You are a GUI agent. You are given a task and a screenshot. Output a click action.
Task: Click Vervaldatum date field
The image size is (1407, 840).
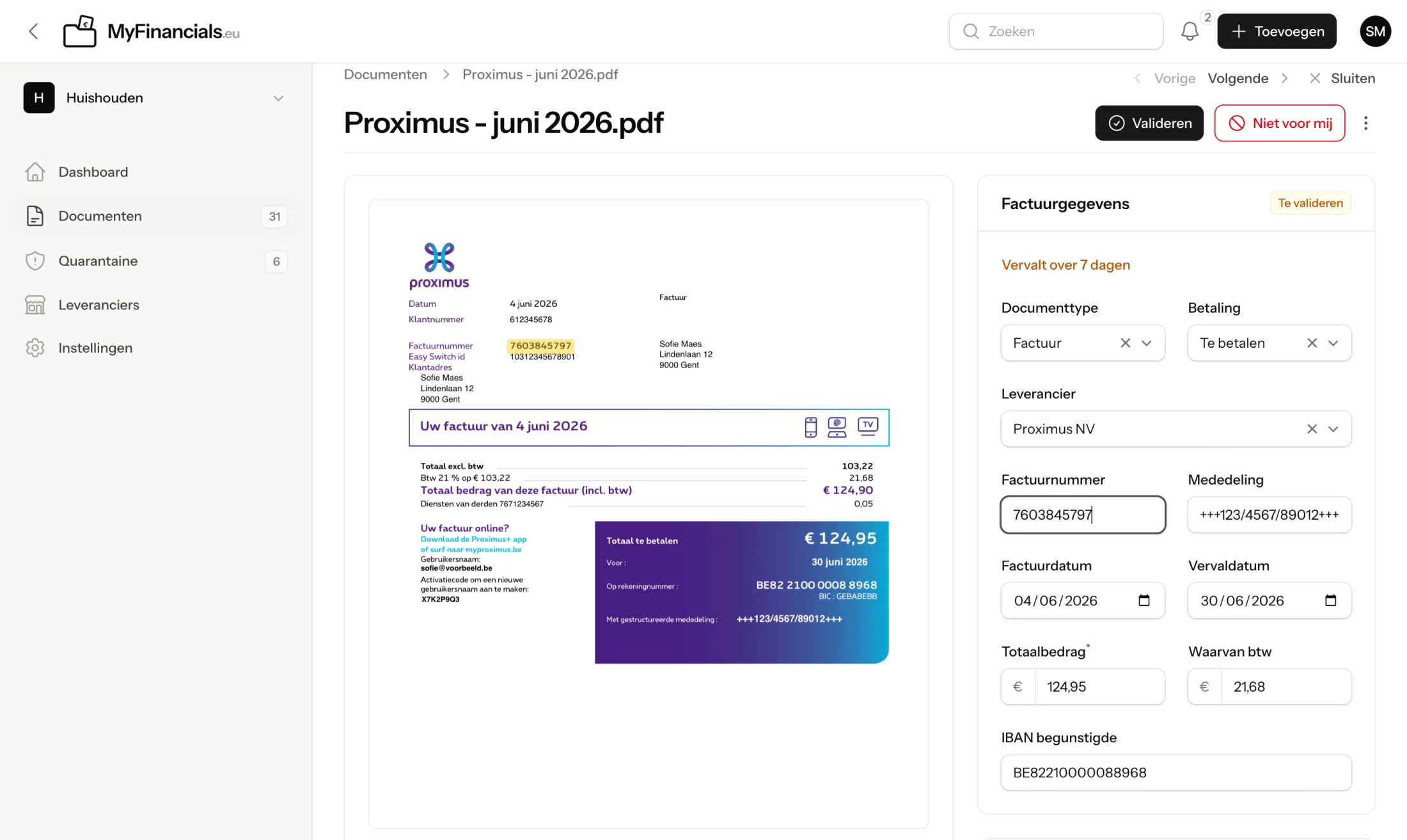pos(1269,600)
